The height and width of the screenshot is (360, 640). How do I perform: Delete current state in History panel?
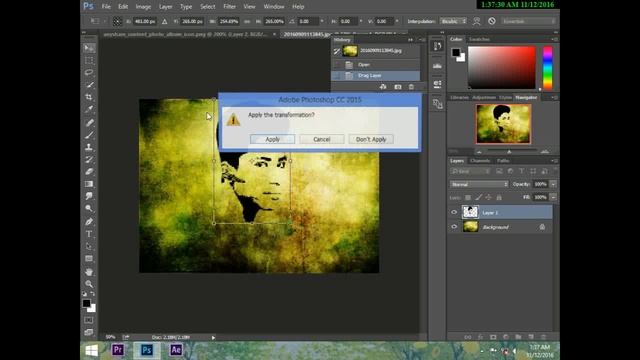(x=411, y=87)
